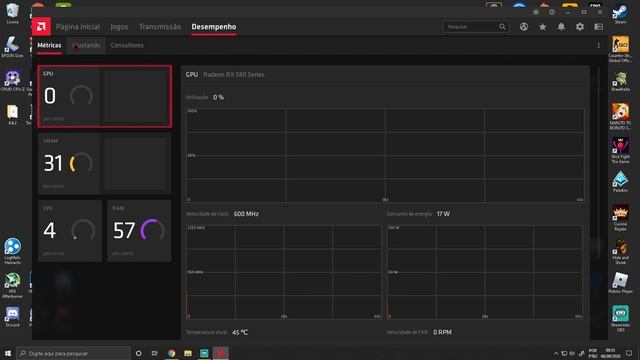Open Radeon settings gear icon
The image size is (640, 360).
(580, 27)
